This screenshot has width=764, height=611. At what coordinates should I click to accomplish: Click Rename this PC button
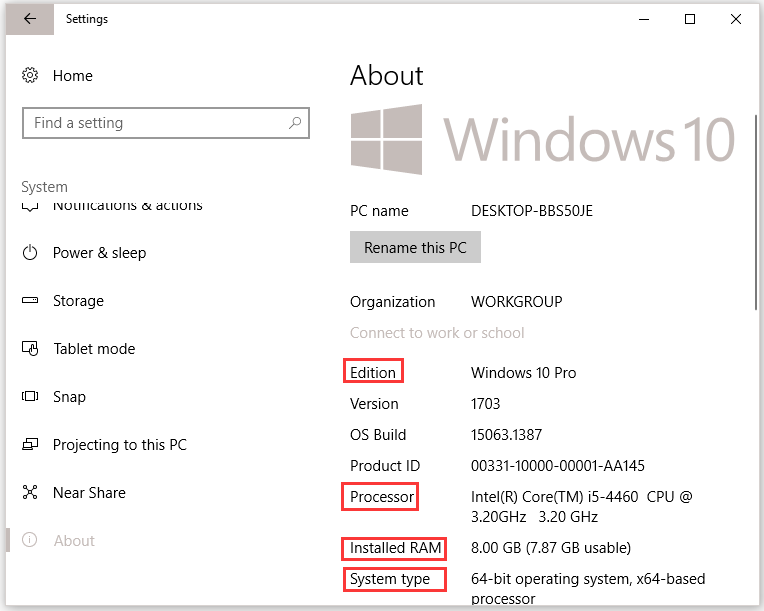pos(415,247)
